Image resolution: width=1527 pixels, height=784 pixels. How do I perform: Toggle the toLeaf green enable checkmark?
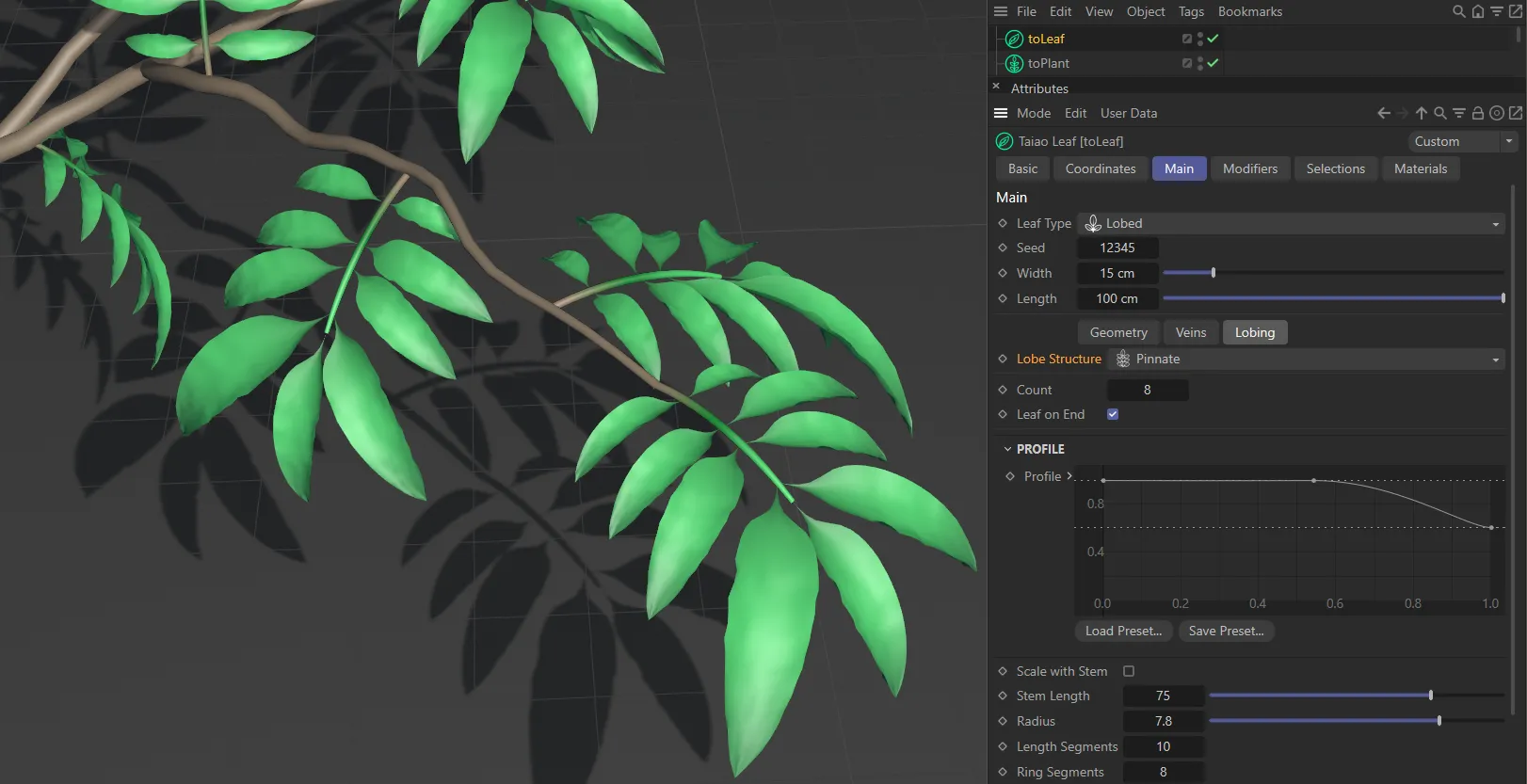pos(1214,39)
